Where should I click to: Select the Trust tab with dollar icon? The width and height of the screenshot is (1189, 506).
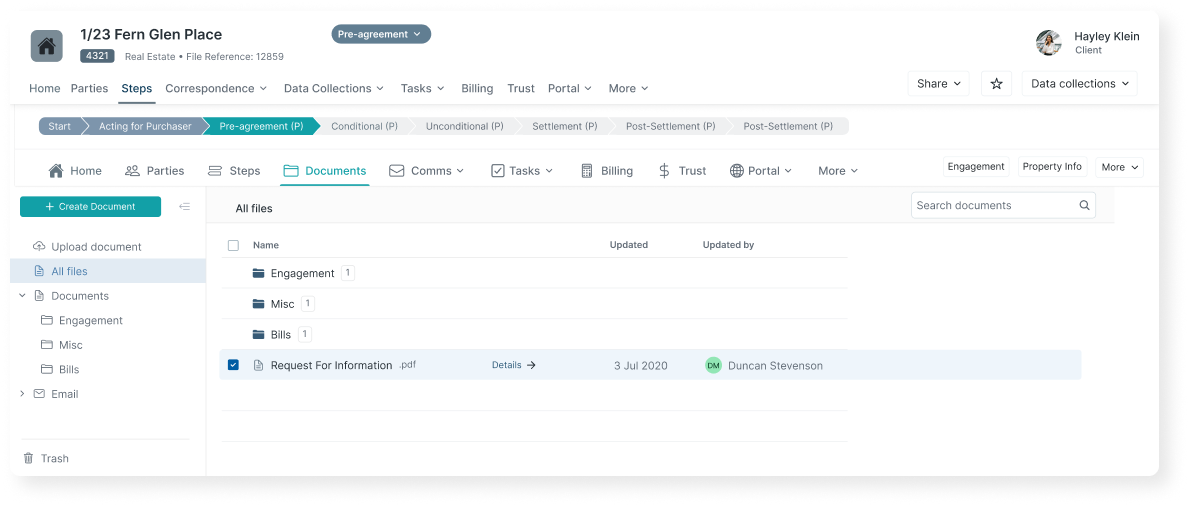pos(682,171)
